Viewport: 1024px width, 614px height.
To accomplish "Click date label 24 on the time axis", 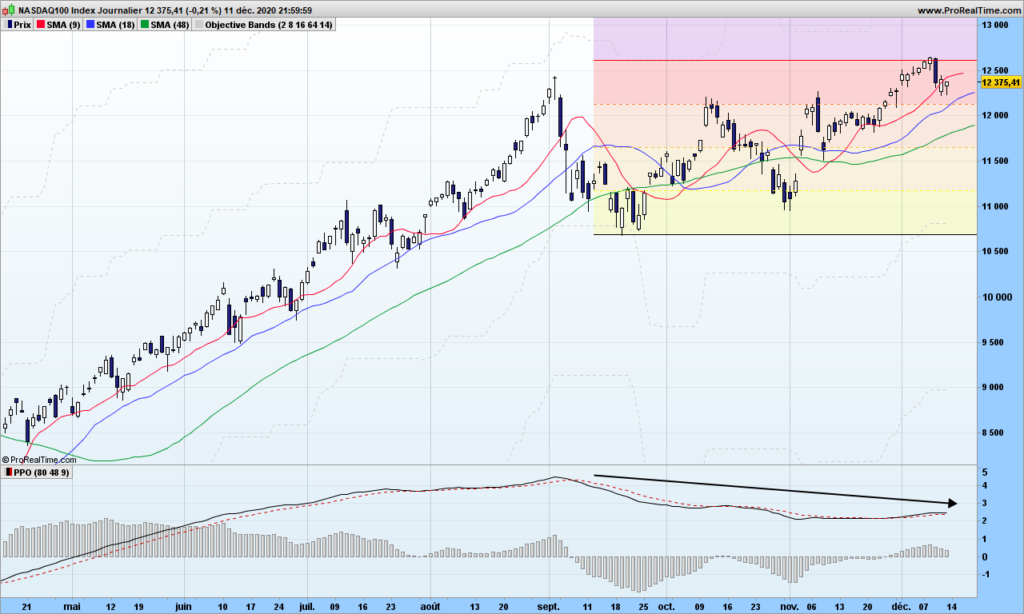I will 279,607.
